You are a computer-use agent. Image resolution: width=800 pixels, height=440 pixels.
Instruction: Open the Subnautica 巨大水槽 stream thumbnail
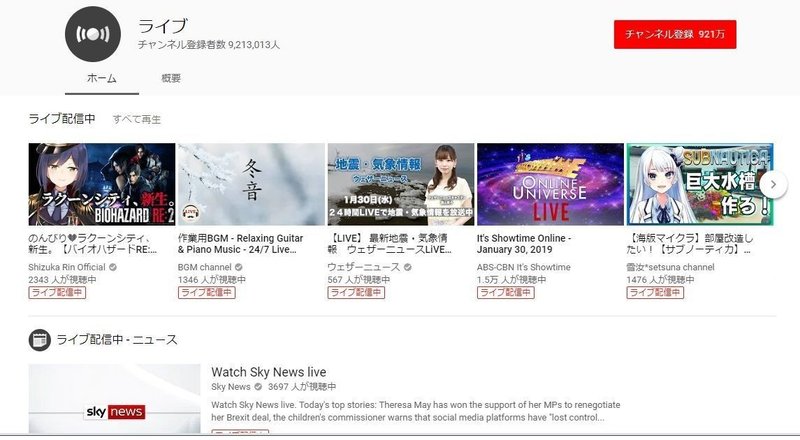(699, 184)
